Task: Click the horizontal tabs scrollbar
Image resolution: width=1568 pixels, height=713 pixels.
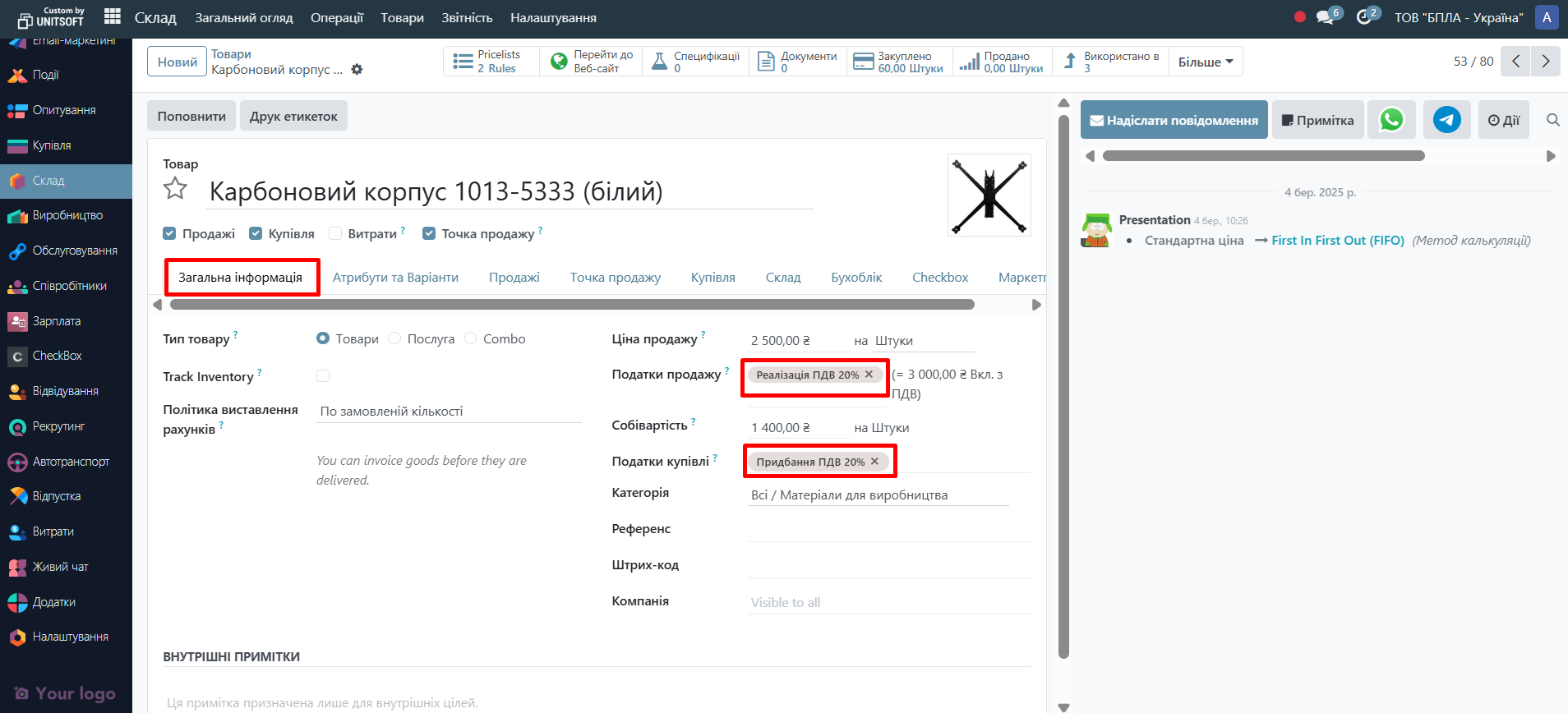Action: 571,305
